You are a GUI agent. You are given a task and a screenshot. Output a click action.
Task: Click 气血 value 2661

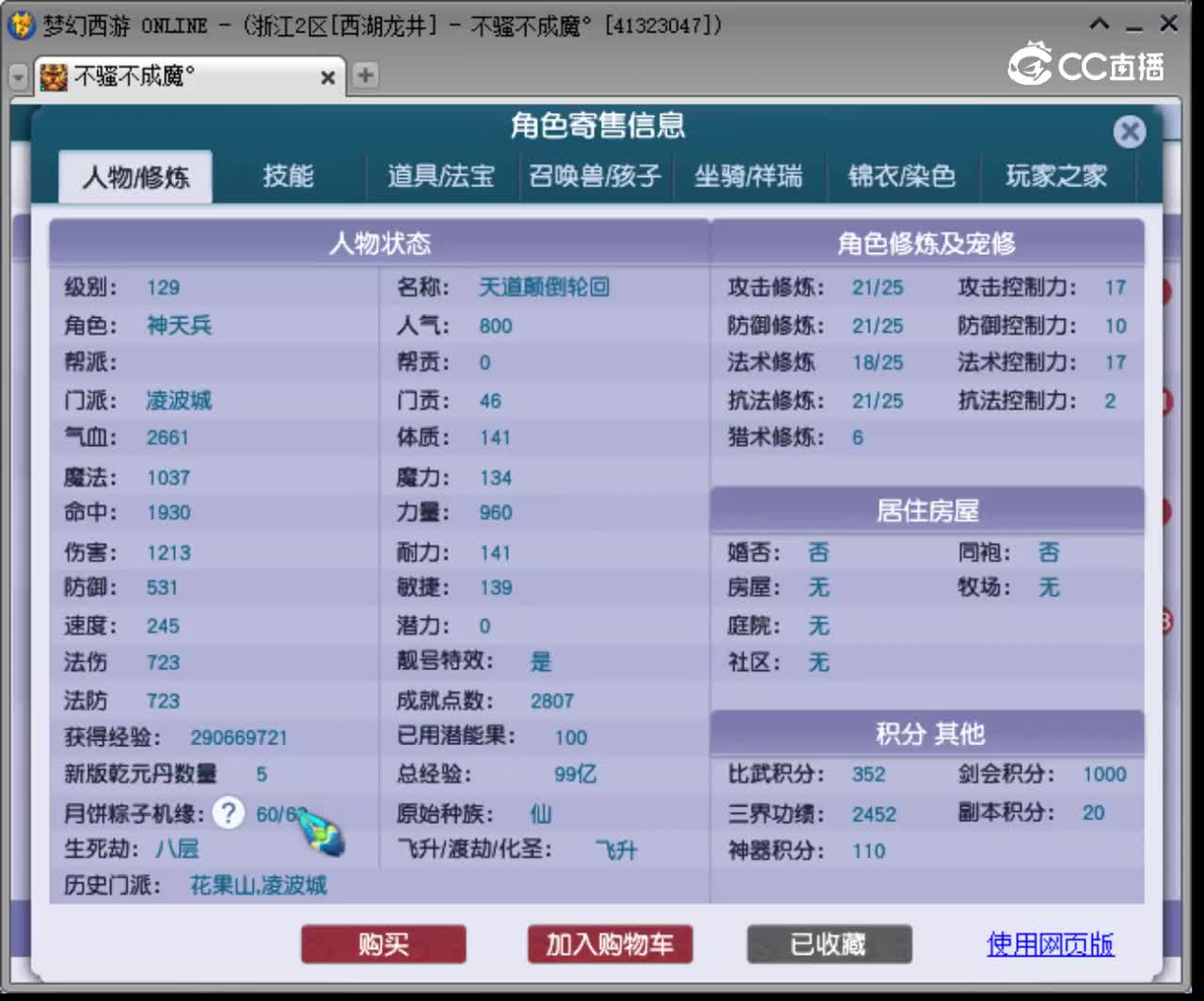pyautogui.click(x=167, y=437)
